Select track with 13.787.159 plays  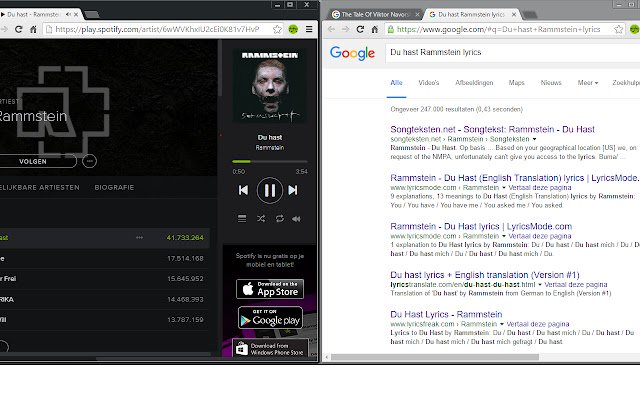click(104, 320)
